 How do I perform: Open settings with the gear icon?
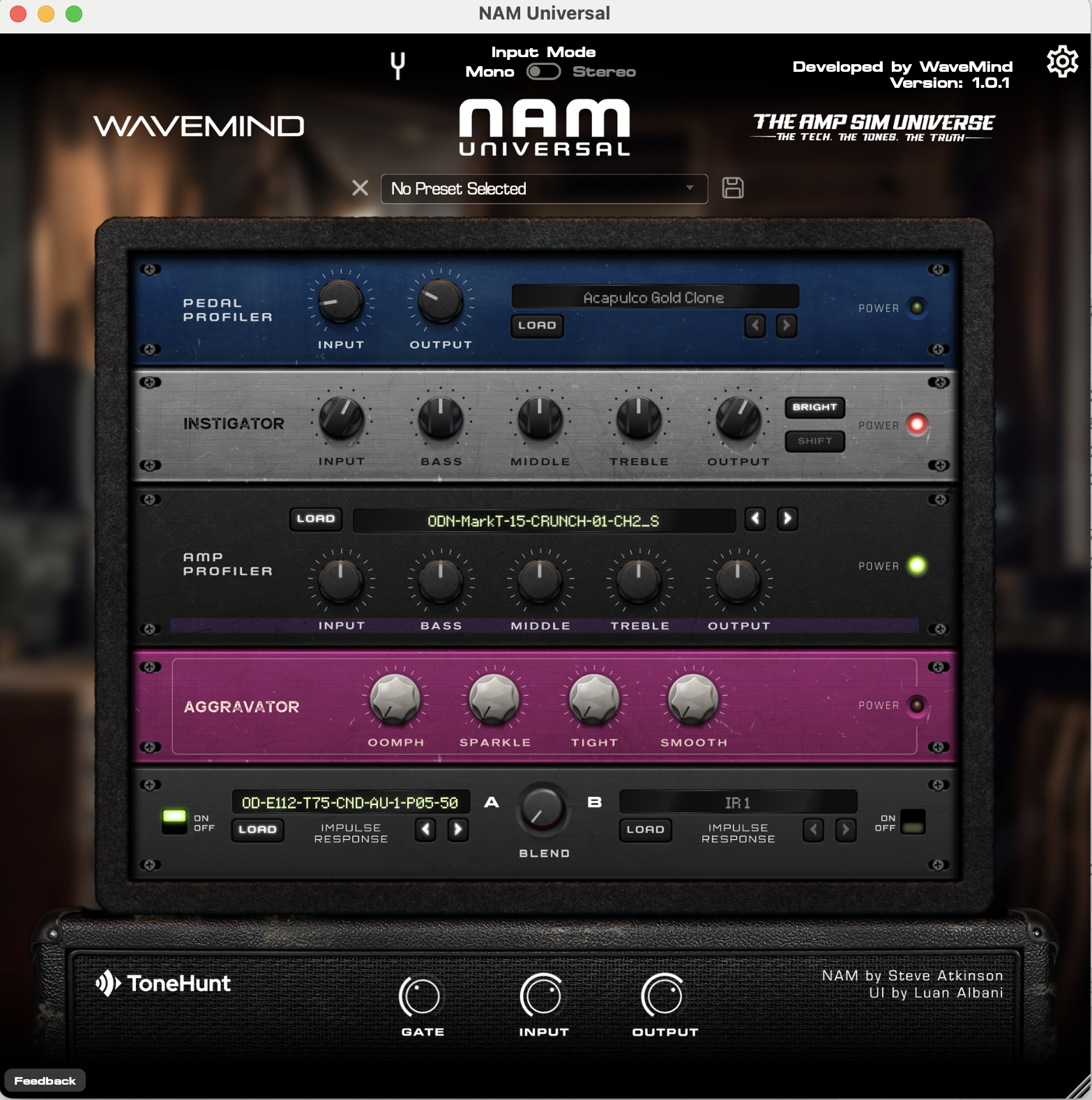click(x=1063, y=62)
